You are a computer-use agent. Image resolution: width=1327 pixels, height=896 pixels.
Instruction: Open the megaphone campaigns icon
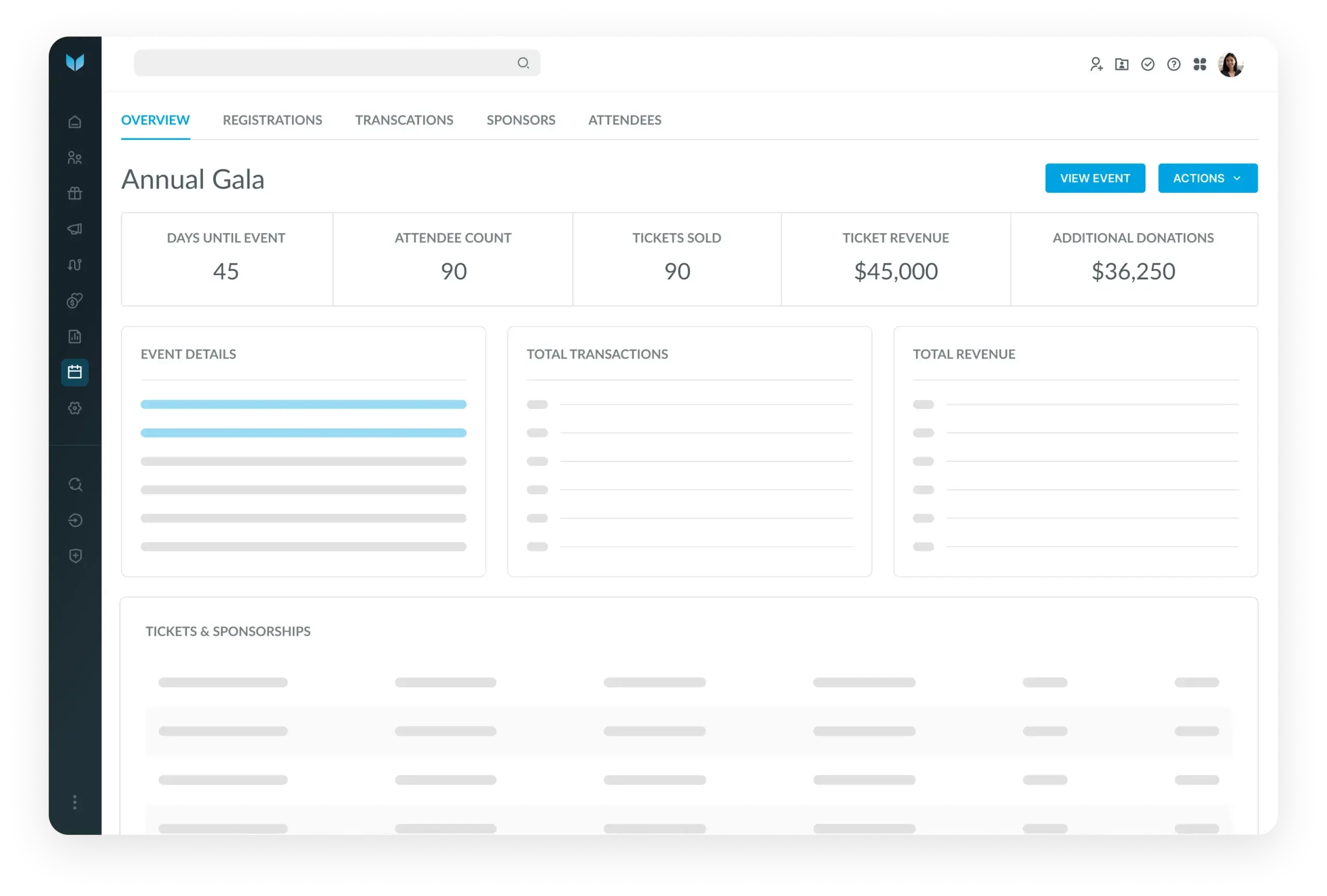75,229
